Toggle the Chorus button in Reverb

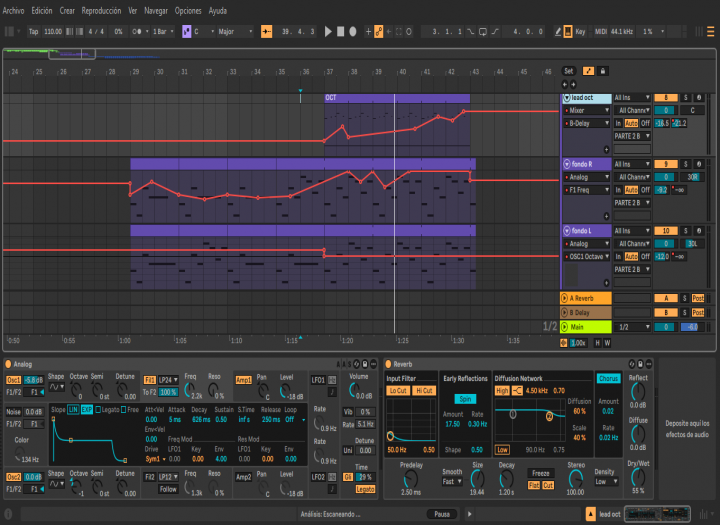pyautogui.click(x=608, y=379)
